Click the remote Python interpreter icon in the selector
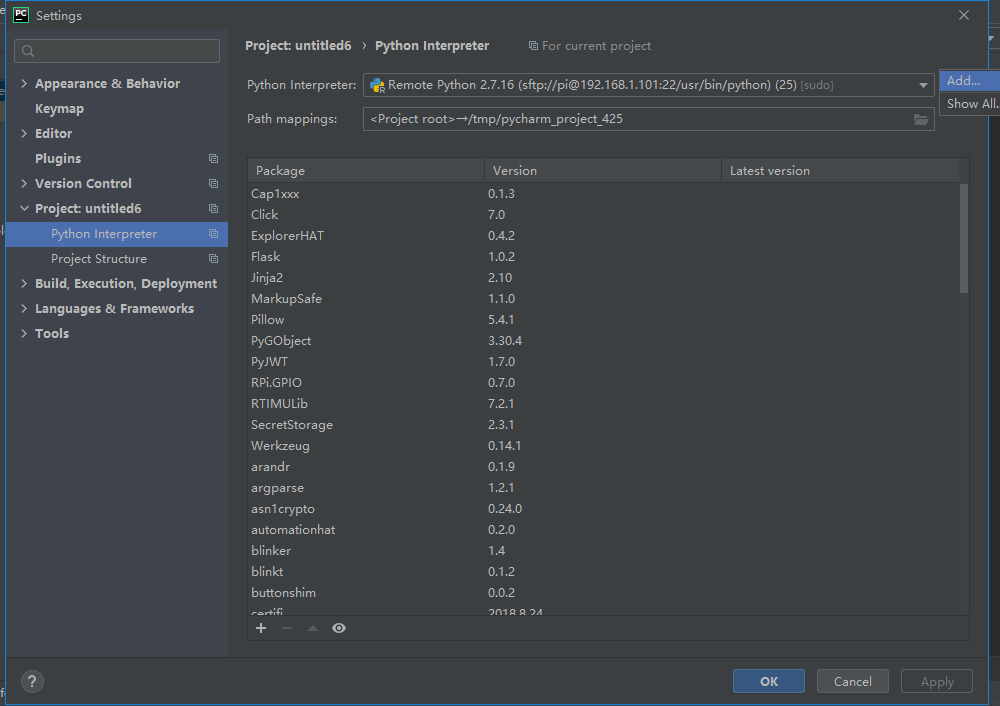The height and width of the screenshot is (706, 1000). [x=376, y=84]
